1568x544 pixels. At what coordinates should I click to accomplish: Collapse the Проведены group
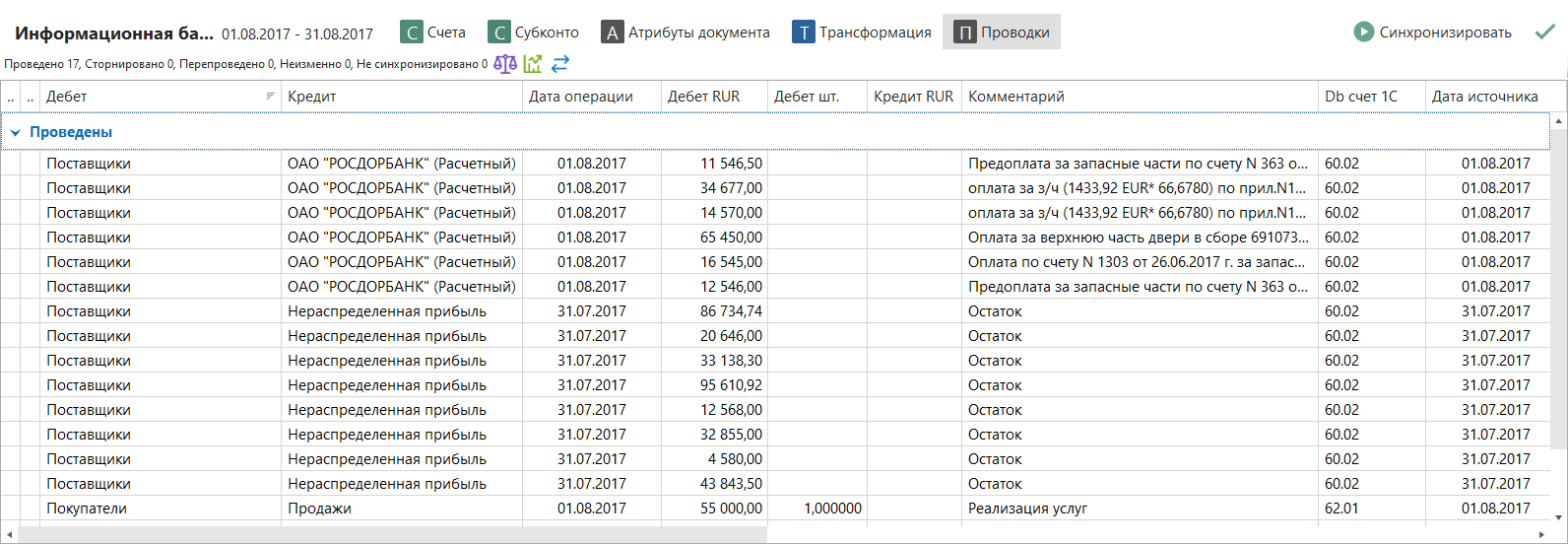[x=16, y=132]
